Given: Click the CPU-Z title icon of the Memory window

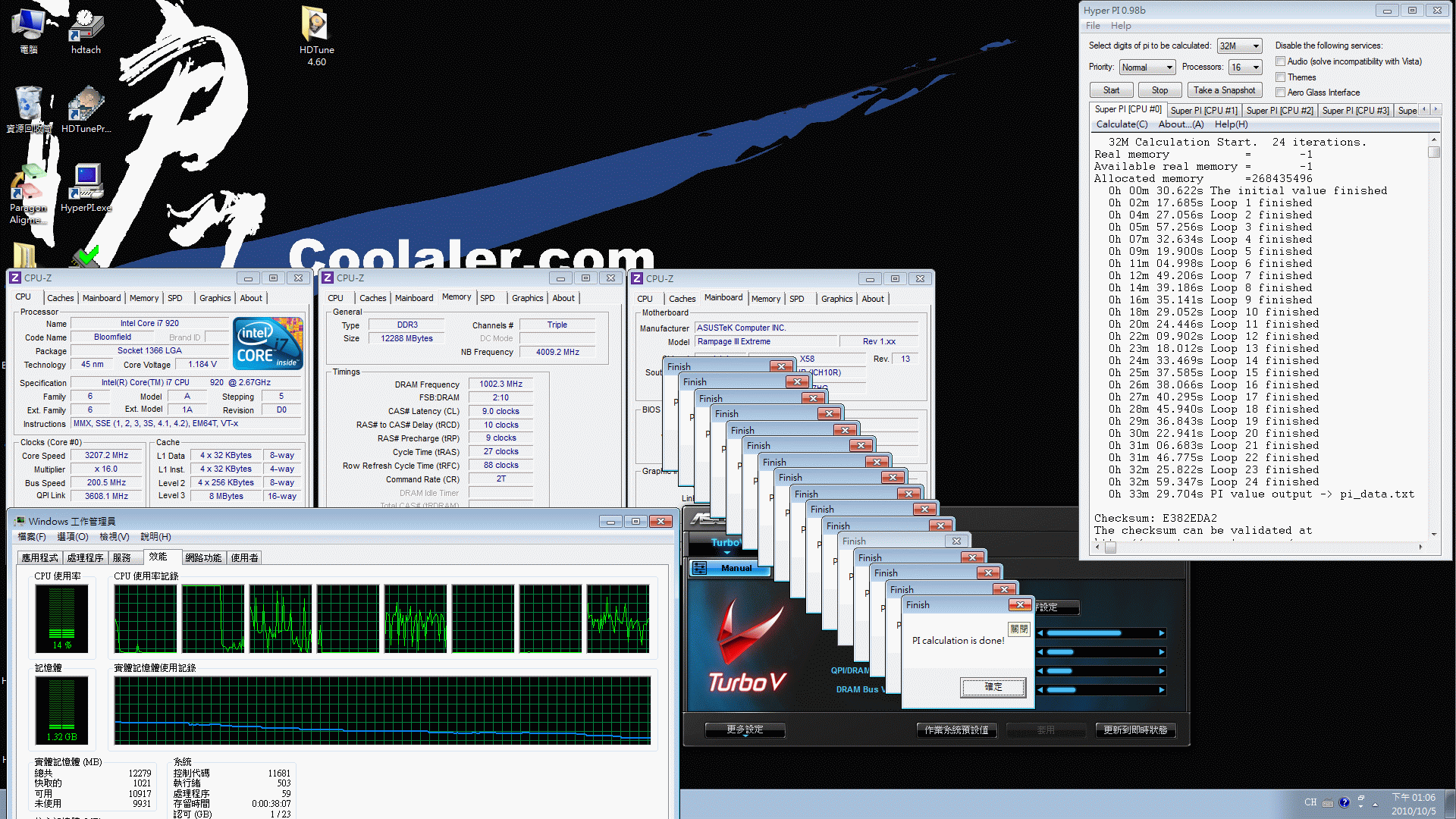Looking at the screenshot, I should pyautogui.click(x=328, y=278).
